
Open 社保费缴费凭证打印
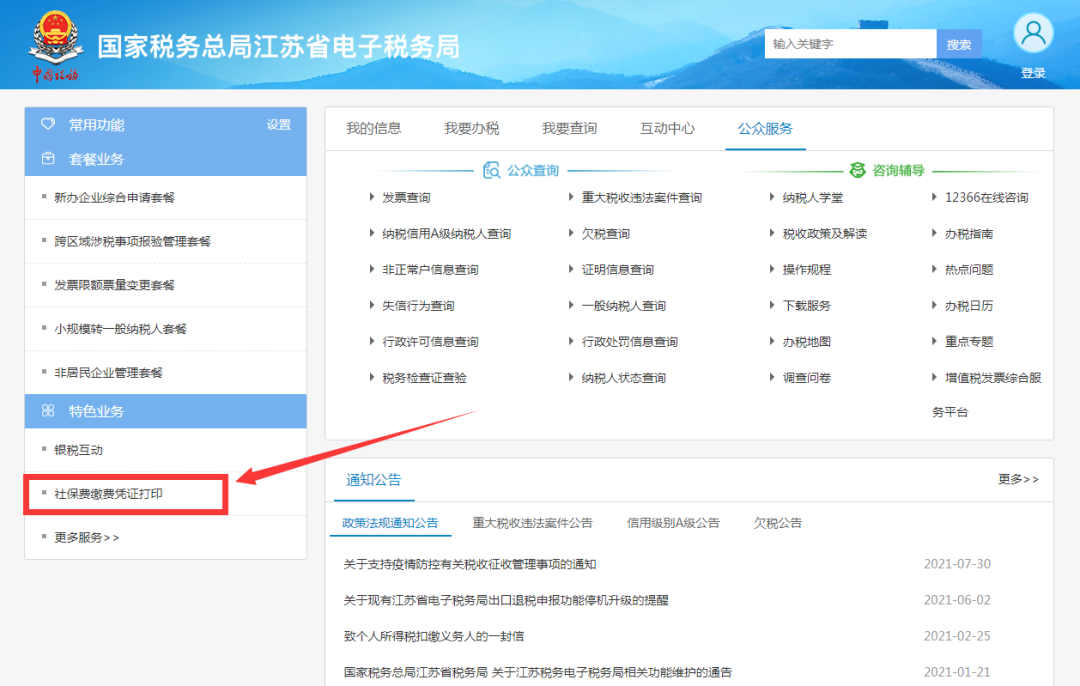pos(108,494)
